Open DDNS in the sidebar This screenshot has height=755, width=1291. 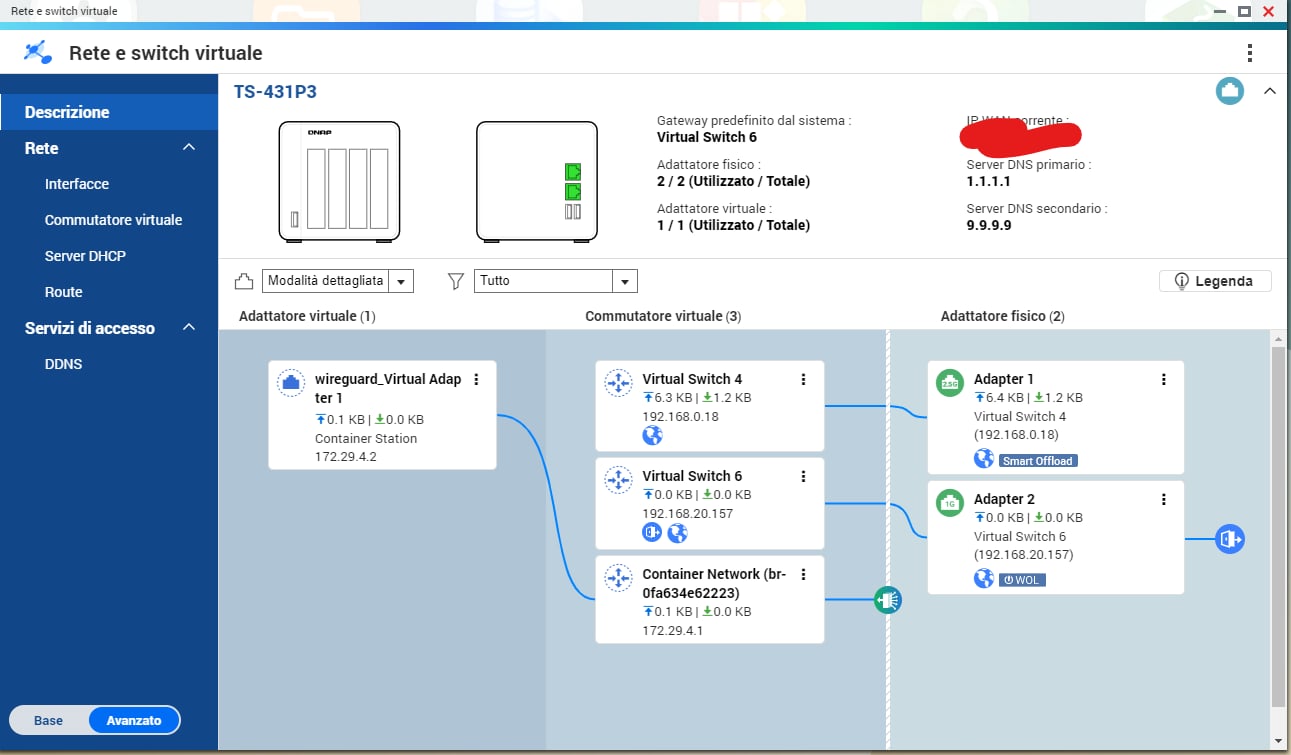[x=64, y=364]
